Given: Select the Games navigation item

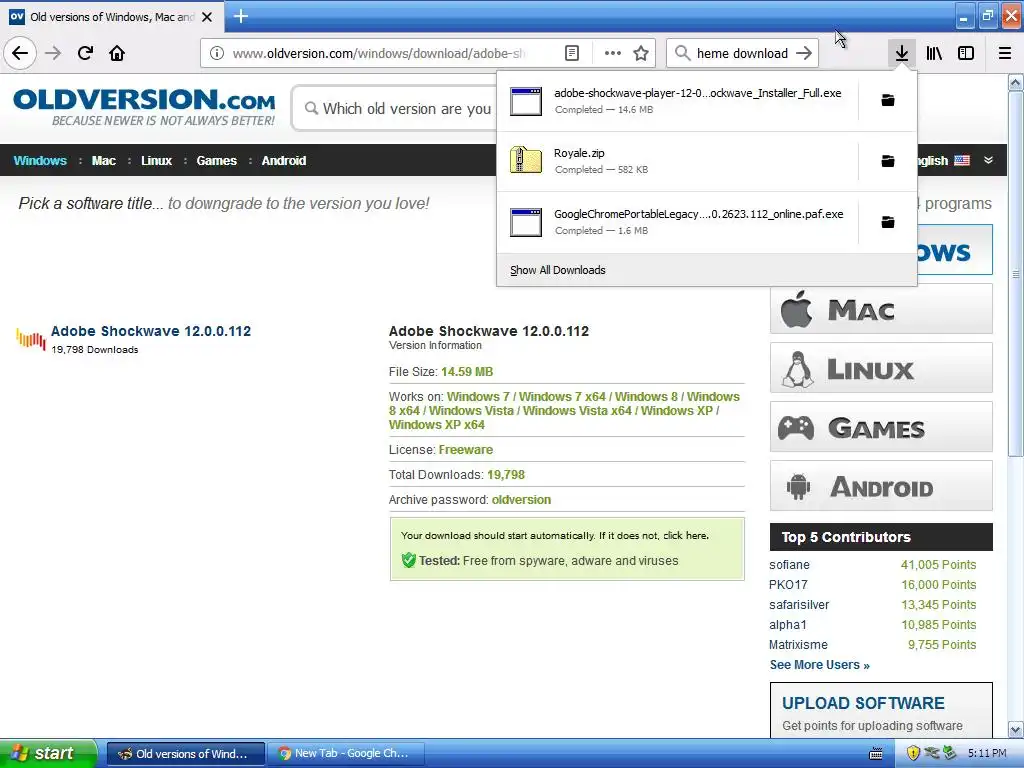Looking at the screenshot, I should coord(217,161).
